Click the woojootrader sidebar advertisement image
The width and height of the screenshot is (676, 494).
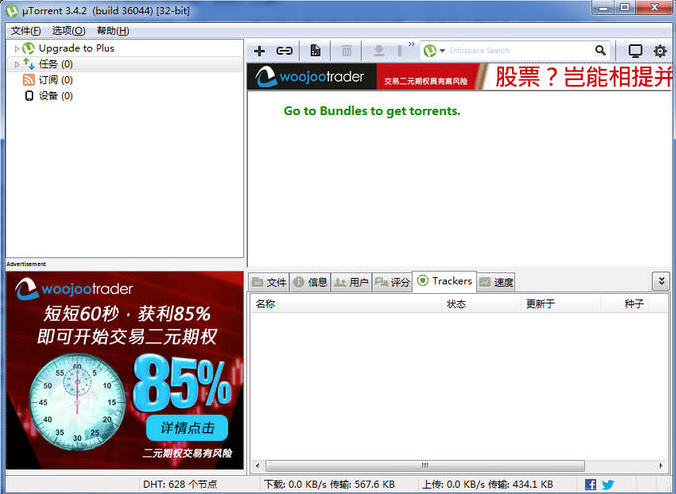point(125,370)
